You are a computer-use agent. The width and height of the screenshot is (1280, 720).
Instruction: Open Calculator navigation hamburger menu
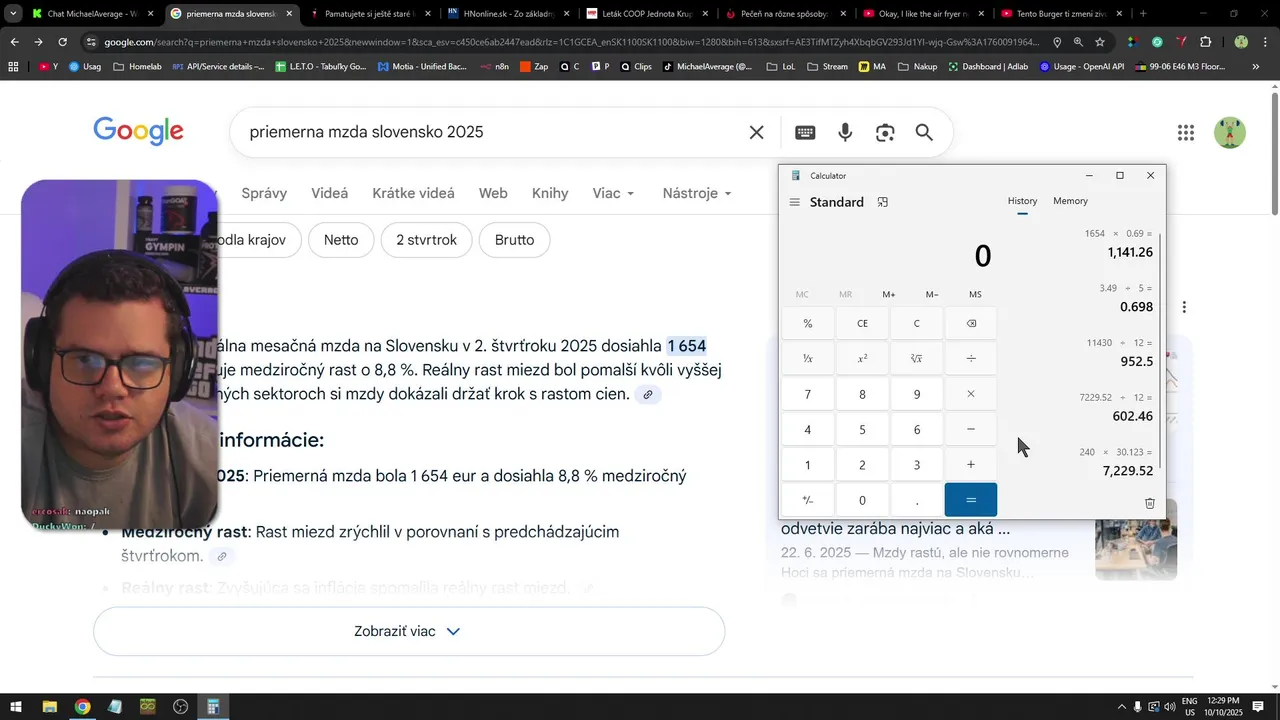pos(794,202)
